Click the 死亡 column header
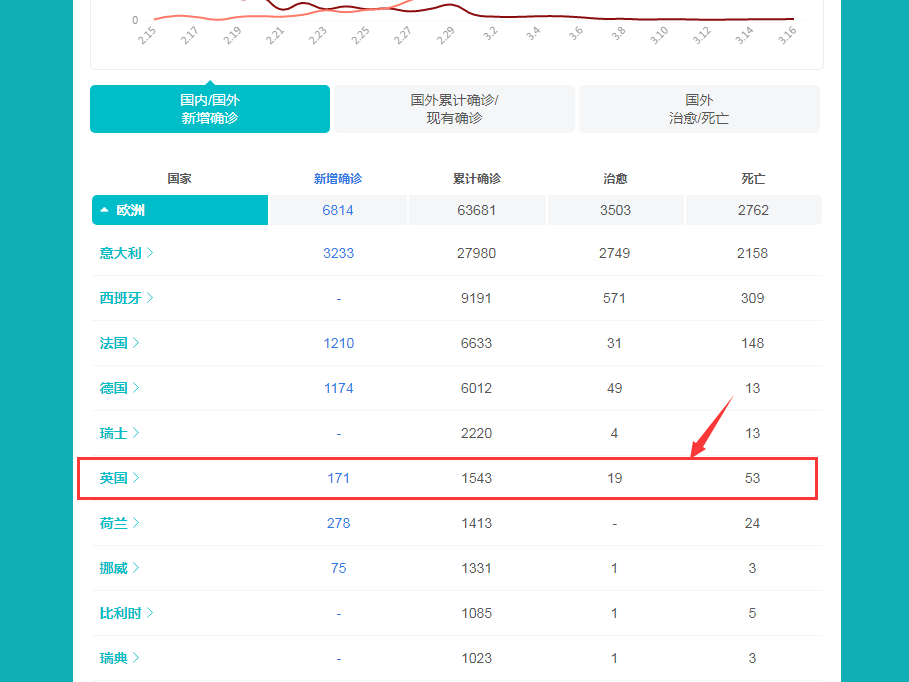Image resolution: width=909 pixels, height=682 pixels. [x=752, y=178]
